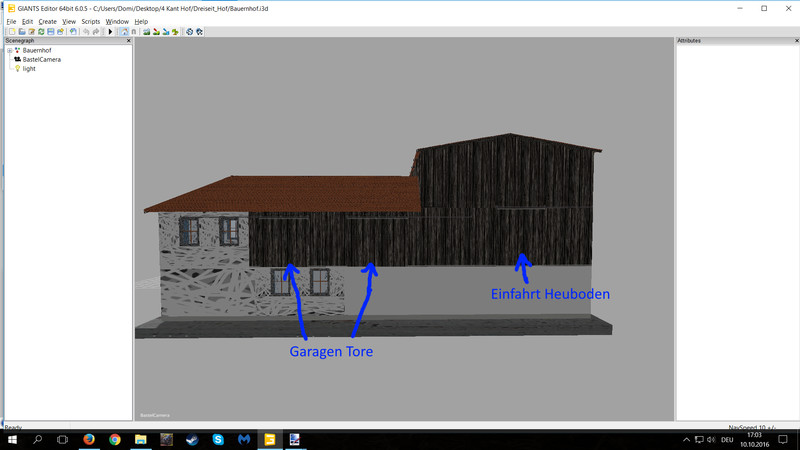Viewport: 800px width, 450px height.
Task: Click the volume icon in system tray
Action: [x=712, y=439]
